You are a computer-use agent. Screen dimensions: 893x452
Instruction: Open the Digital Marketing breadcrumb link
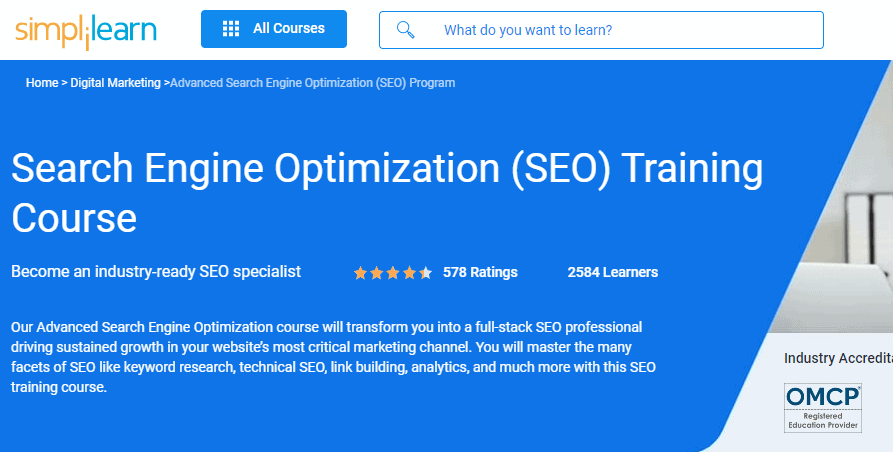click(115, 83)
